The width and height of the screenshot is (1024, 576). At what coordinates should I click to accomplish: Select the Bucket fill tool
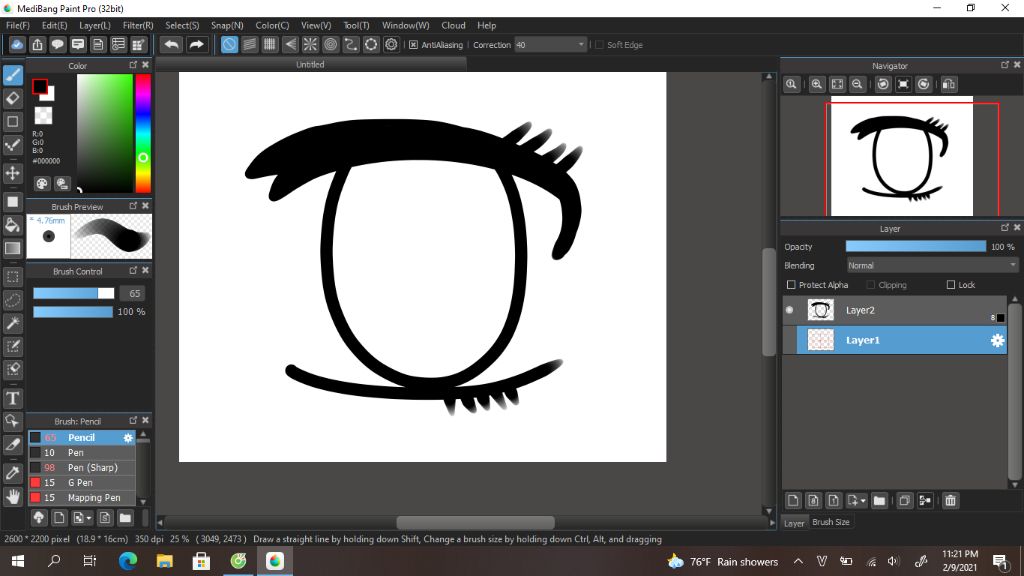[13, 225]
